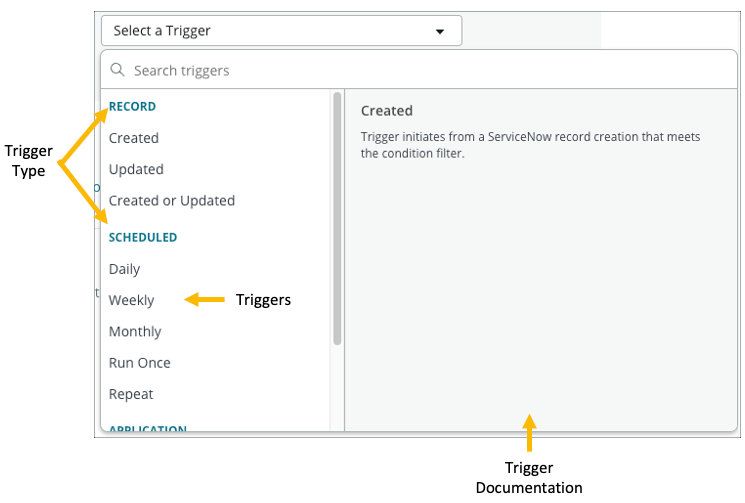Click the Select a Trigger label text
Image resolution: width=745 pixels, height=503 pixels.
162,31
